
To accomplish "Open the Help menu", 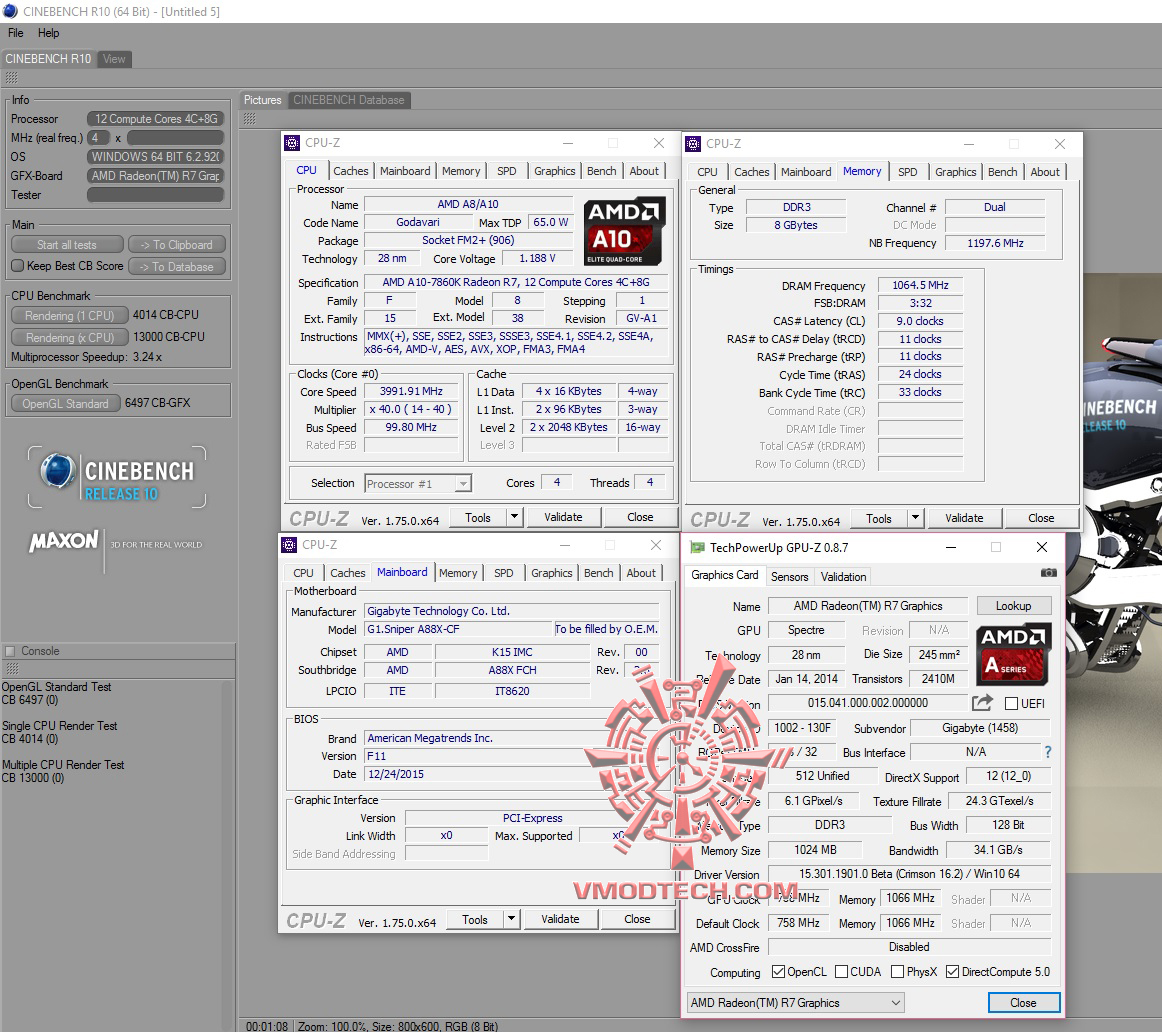I will pyautogui.click(x=48, y=33).
